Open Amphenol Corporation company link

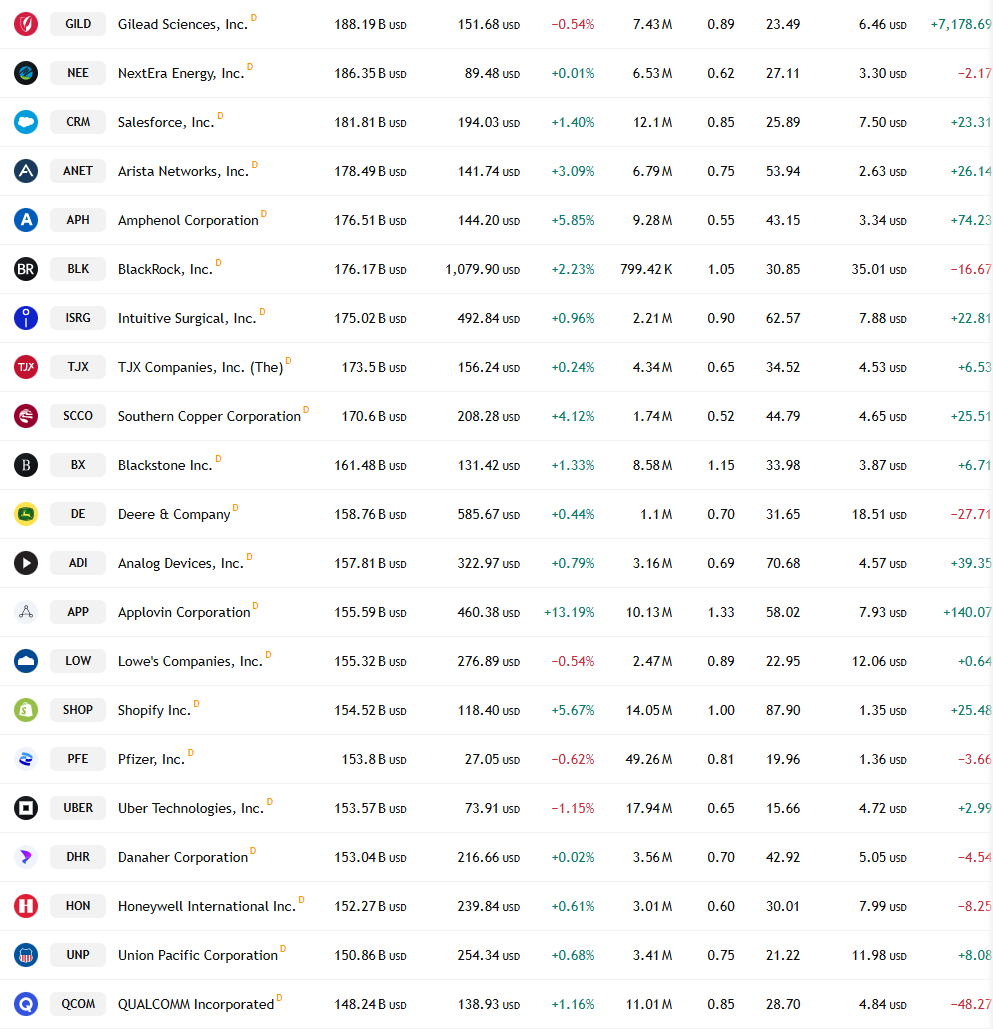click(188, 220)
